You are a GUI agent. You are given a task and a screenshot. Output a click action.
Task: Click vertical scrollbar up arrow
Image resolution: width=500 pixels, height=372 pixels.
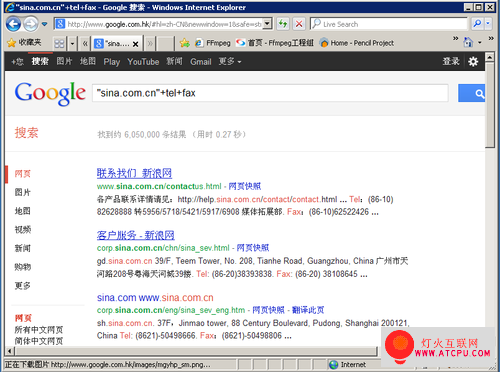(490, 57)
